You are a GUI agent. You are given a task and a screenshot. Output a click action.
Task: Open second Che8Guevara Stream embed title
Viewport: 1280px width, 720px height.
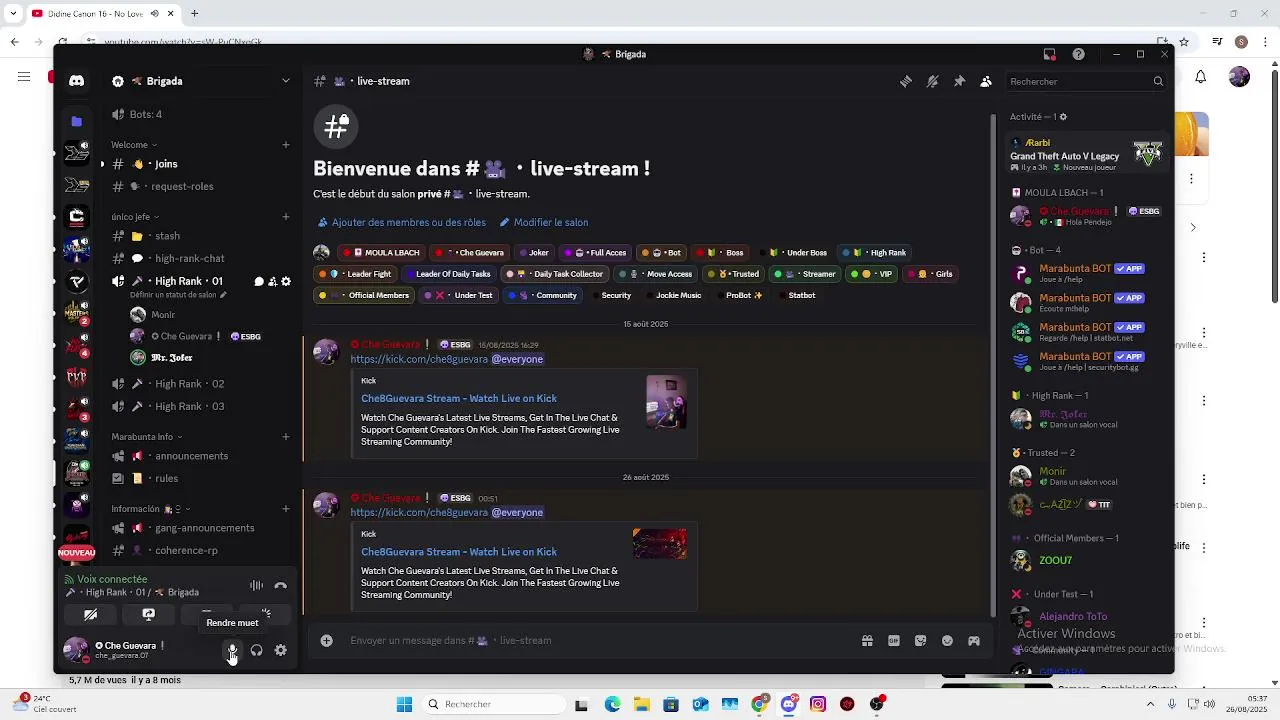(x=459, y=552)
